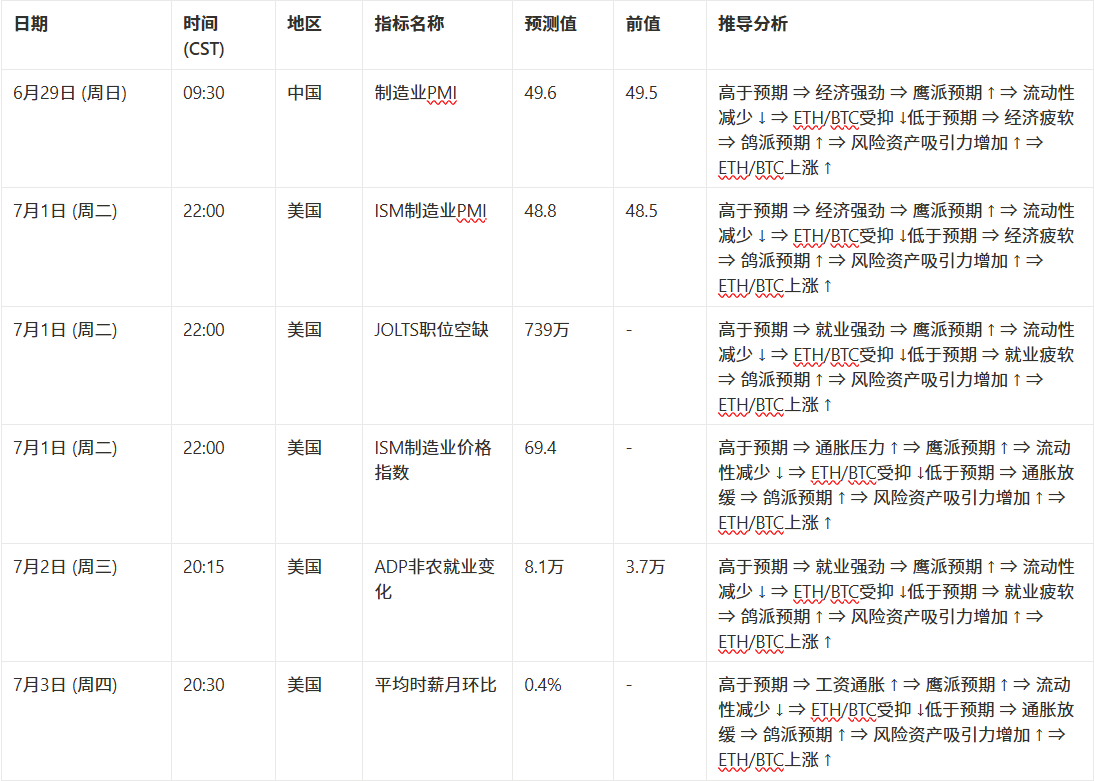Click previous value 49.5

(641, 93)
